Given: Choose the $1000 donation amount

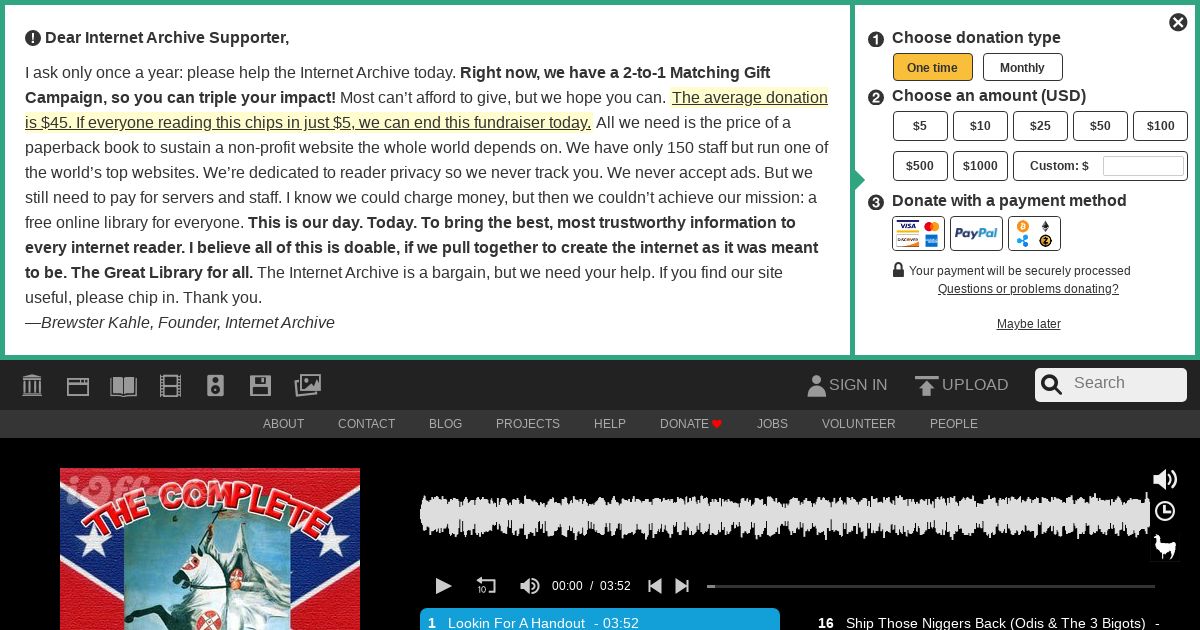Looking at the screenshot, I should point(980,166).
